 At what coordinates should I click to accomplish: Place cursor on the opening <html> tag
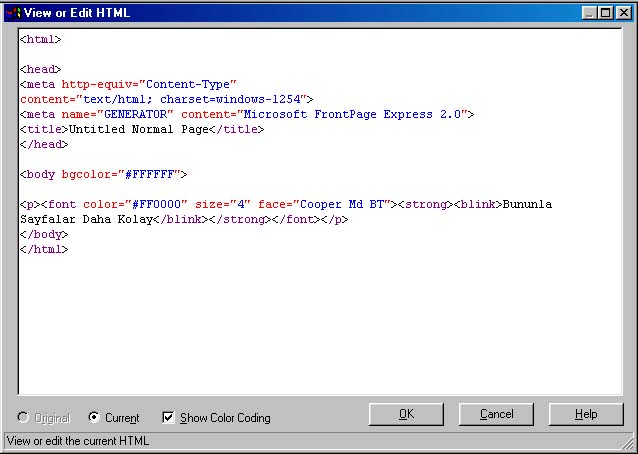point(41,39)
